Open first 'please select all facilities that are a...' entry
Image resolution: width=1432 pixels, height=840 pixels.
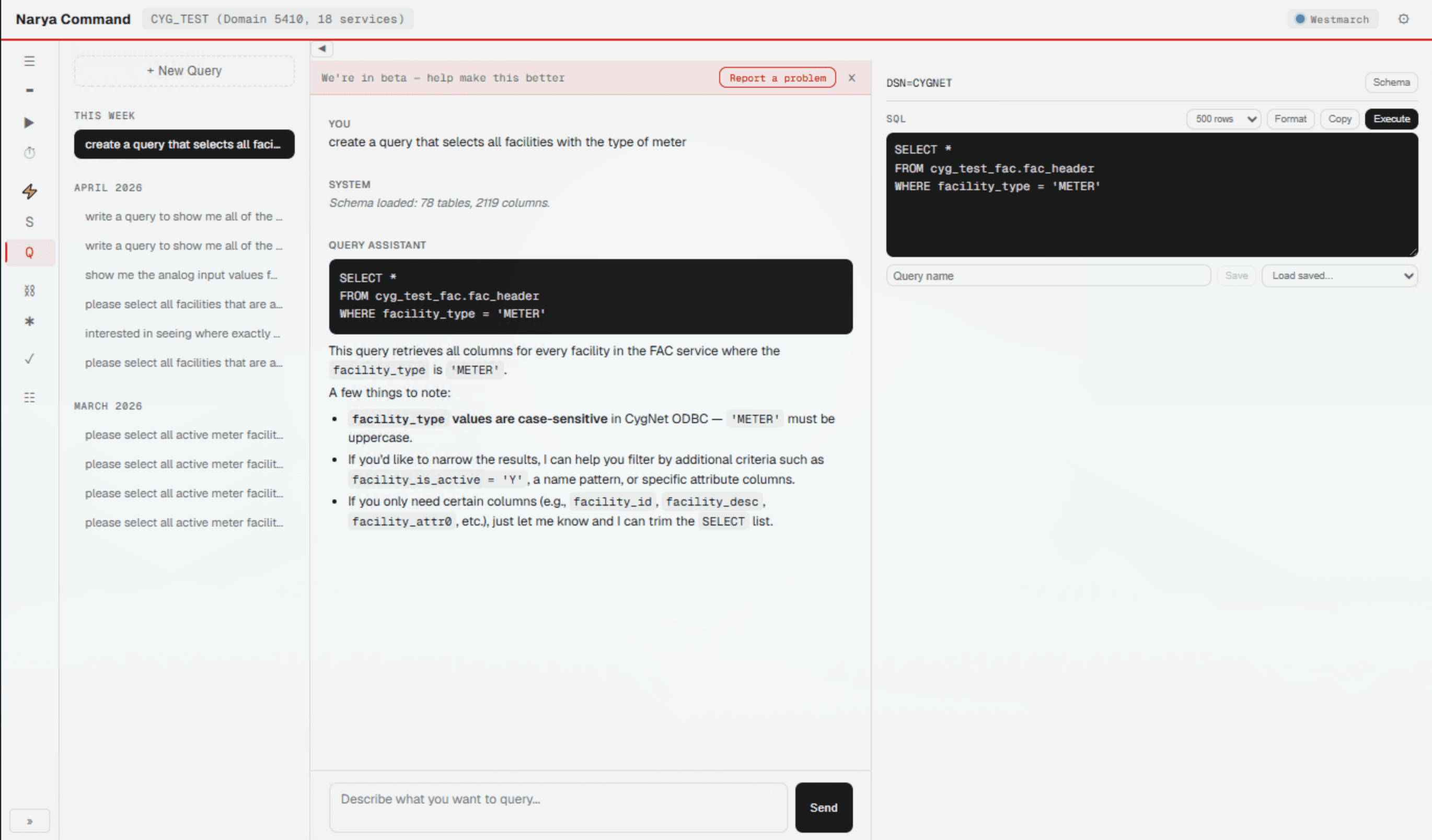(184, 305)
